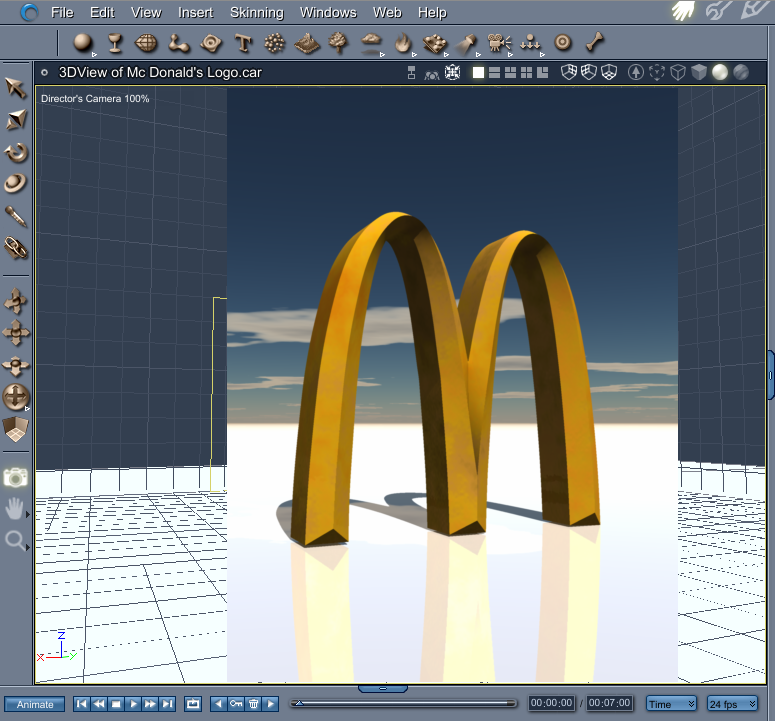The image size is (775, 721).
Task: Delete keyframe with trash icon
Action: [x=253, y=703]
